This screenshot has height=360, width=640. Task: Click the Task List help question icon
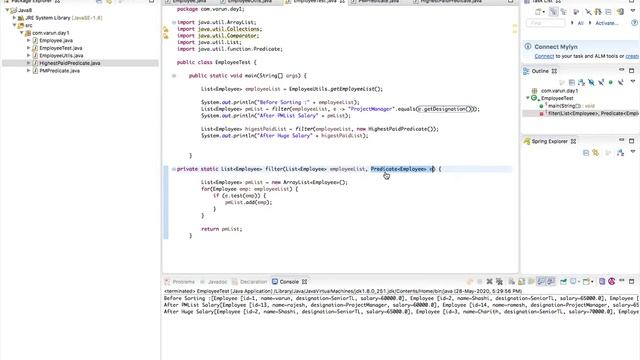pyautogui.click(x=635, y=22)
